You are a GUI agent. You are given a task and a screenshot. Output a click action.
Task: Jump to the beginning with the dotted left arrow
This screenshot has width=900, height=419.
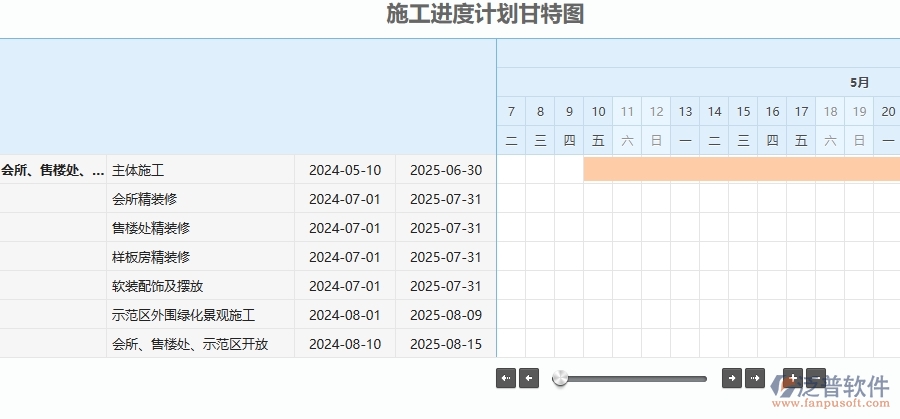click(x=506, y=378)
